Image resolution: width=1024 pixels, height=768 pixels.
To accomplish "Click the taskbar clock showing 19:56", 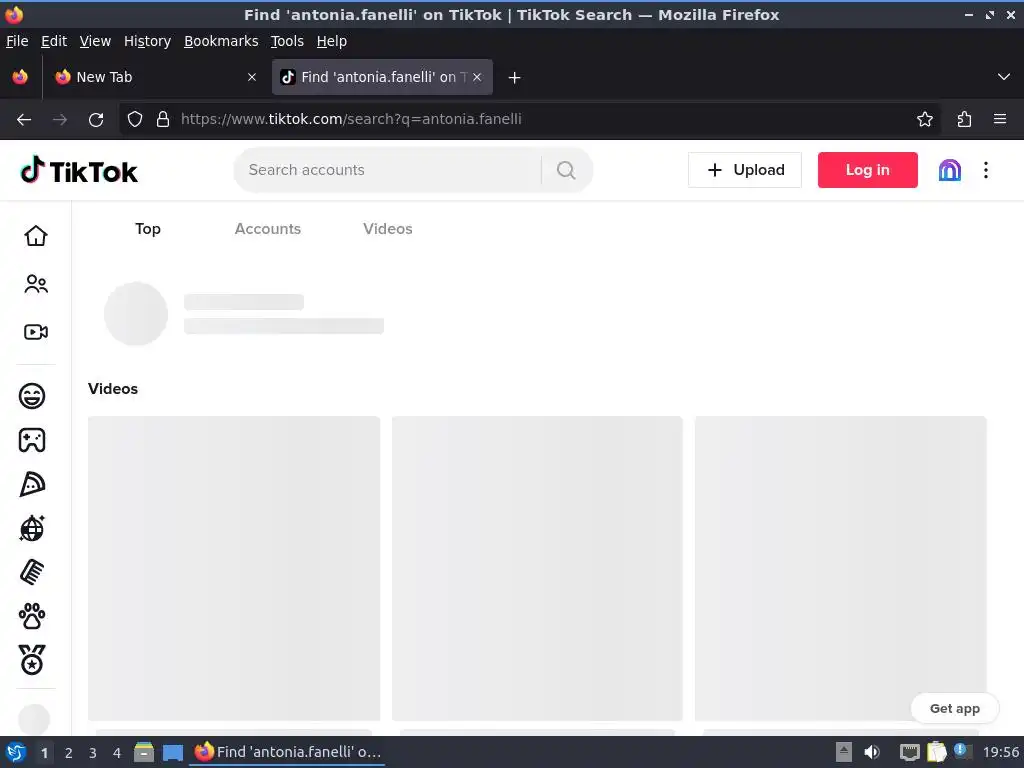I will [1001, 752].
